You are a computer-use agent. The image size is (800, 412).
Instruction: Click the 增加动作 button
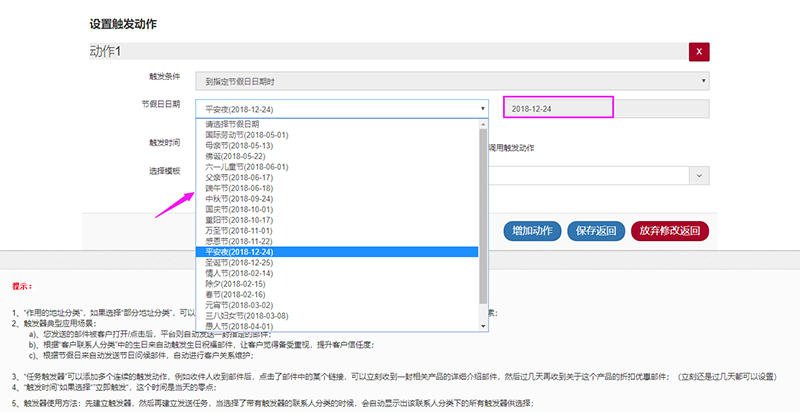click(x=533, y=231)
